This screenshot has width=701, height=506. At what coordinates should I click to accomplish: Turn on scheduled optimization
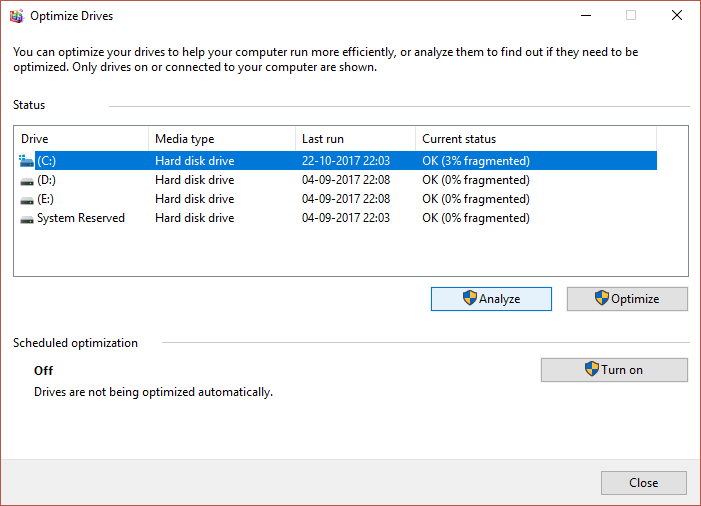tap(614, 370)
